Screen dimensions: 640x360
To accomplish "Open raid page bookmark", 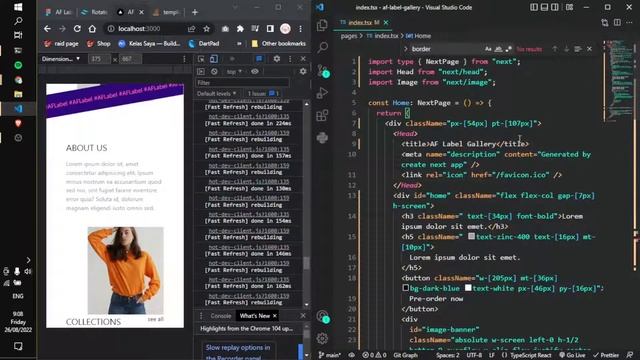I will pos(61,43).
